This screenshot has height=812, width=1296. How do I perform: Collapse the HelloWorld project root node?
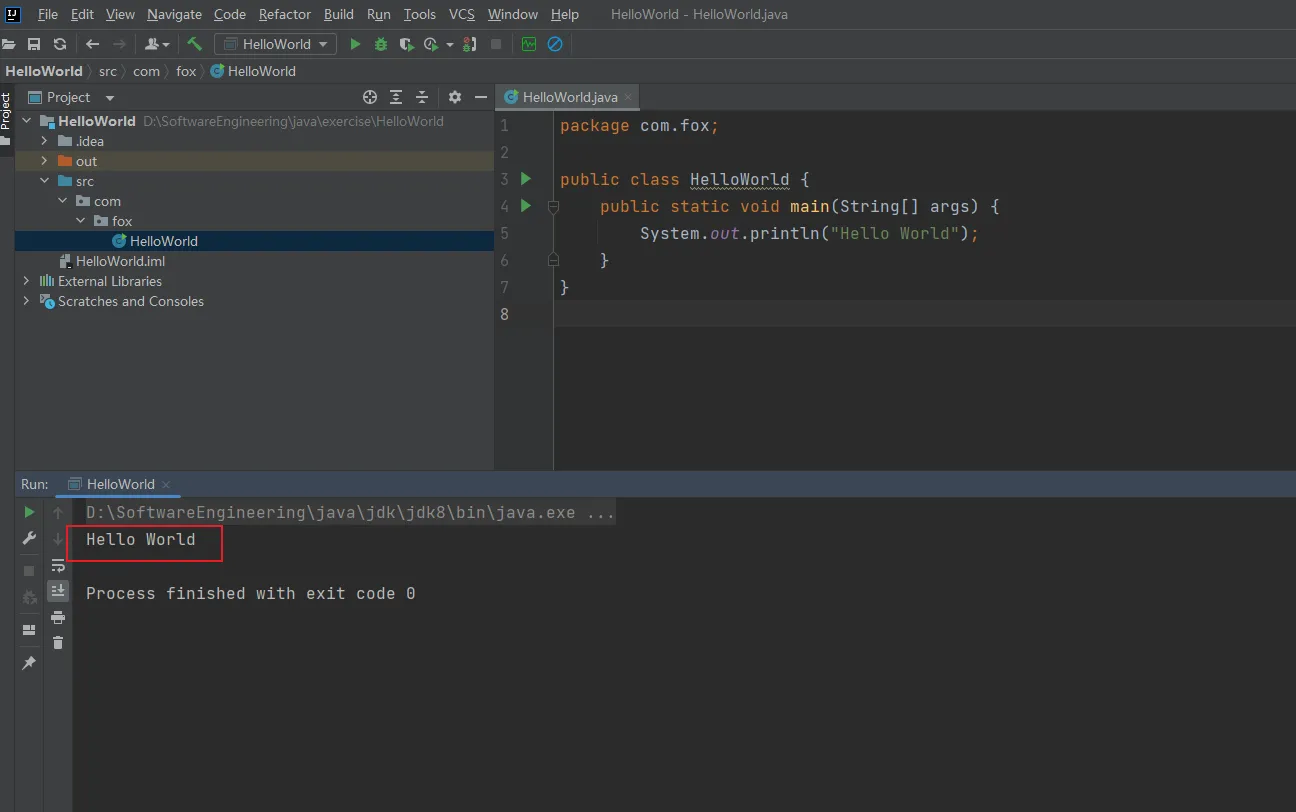(x=27, y=121)
